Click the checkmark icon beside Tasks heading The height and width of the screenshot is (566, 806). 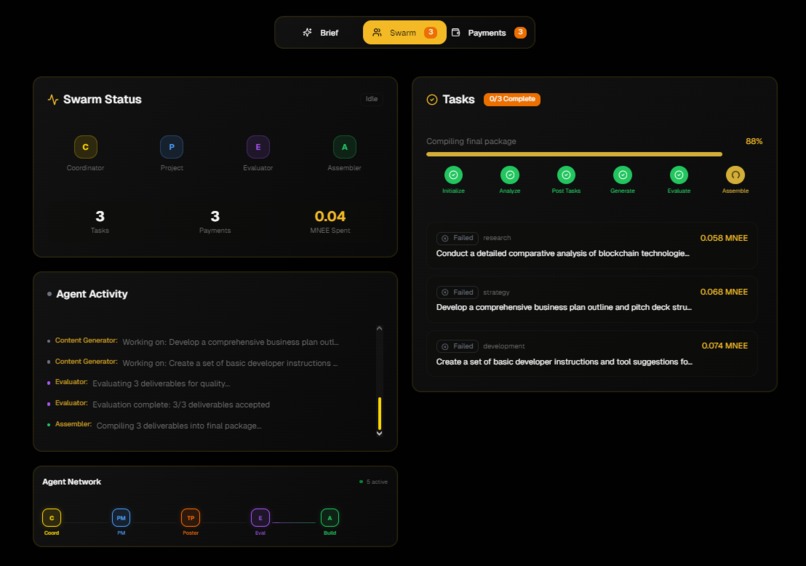pyautogui.click(x=432, y=99)
